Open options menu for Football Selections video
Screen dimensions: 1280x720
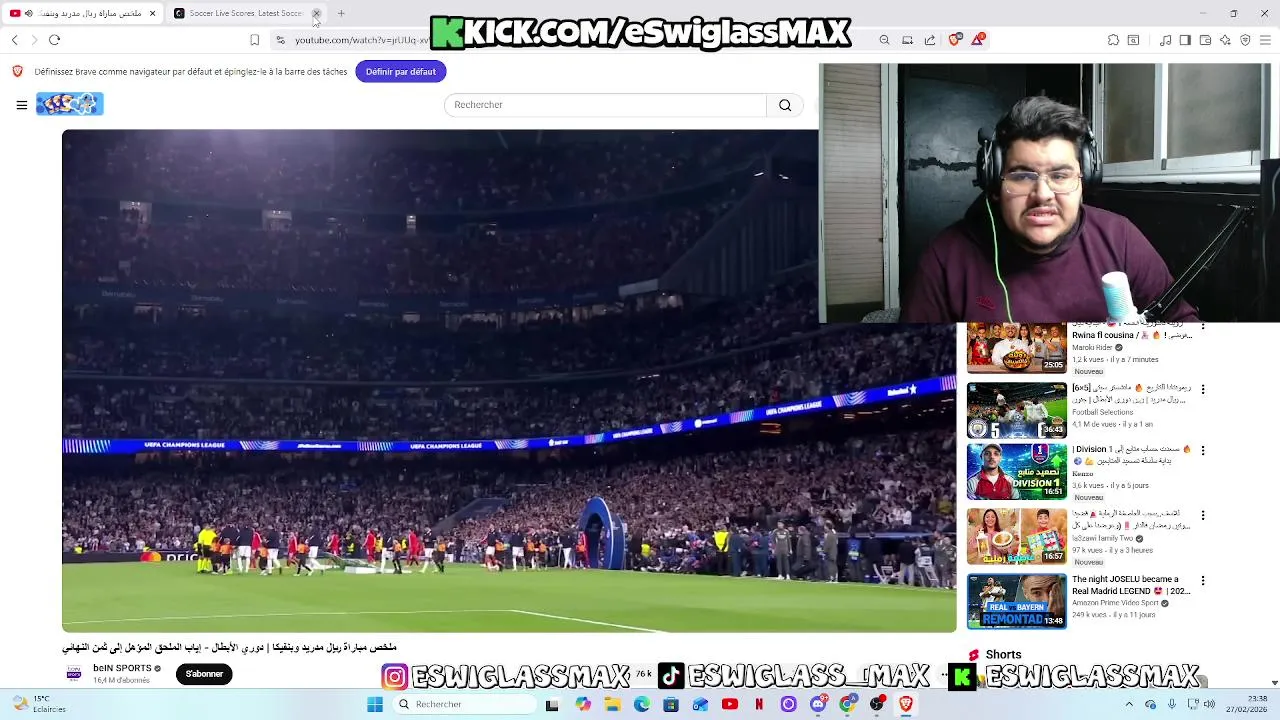pyautogui.click(x=1202, y=389)
